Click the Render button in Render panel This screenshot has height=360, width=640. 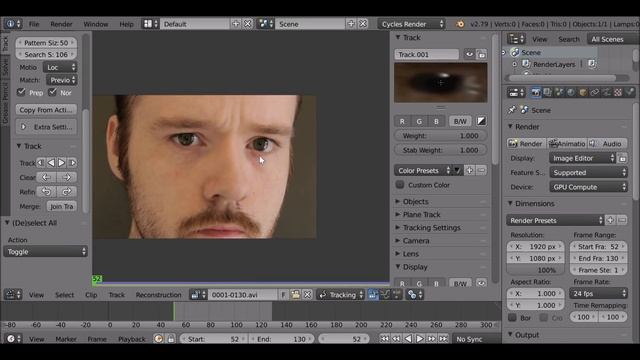[526, 144]
